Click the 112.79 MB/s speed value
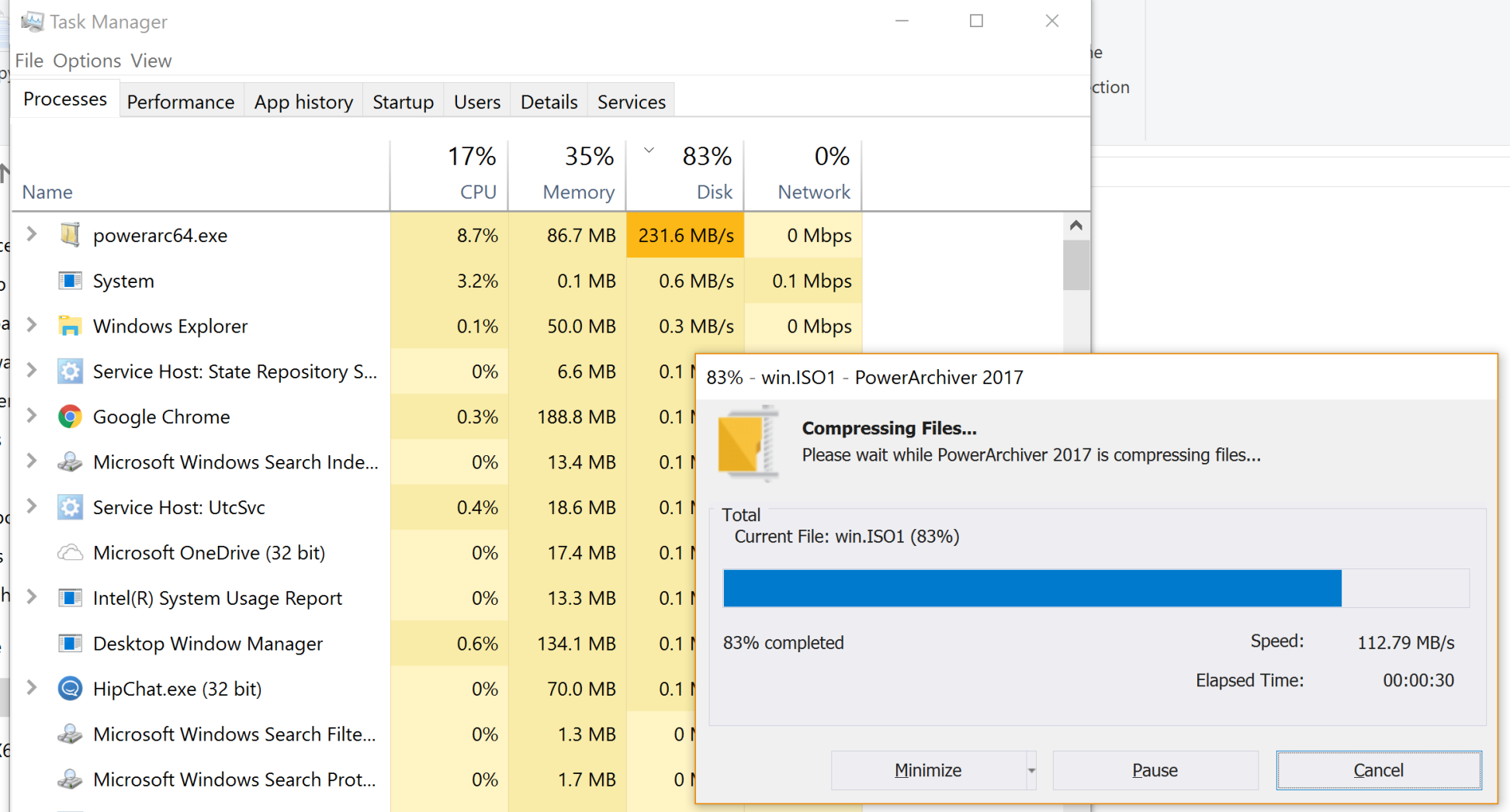 pos(1405,642)
